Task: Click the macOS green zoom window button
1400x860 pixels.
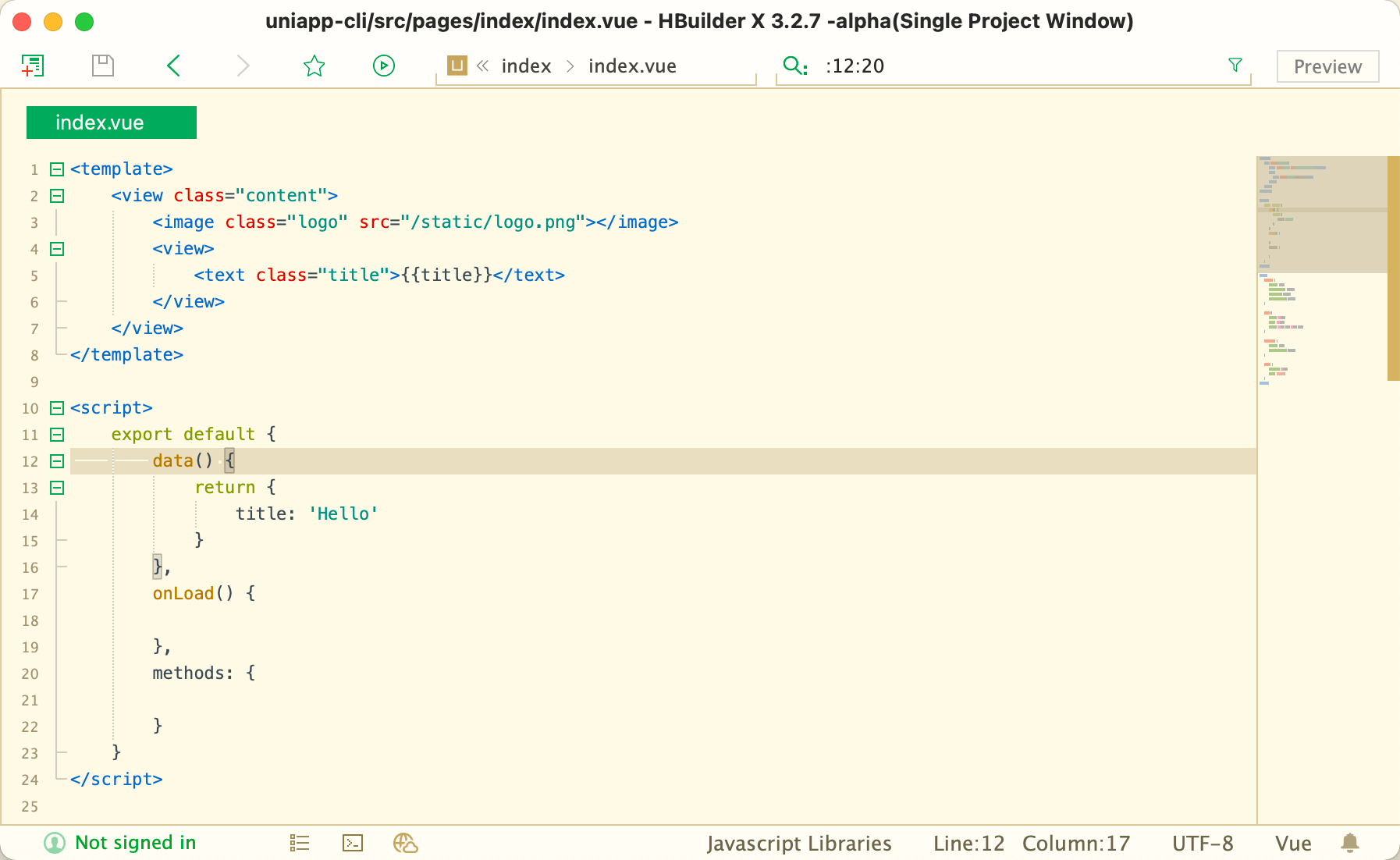Action: pyautogui.click(x=84, y=22)
